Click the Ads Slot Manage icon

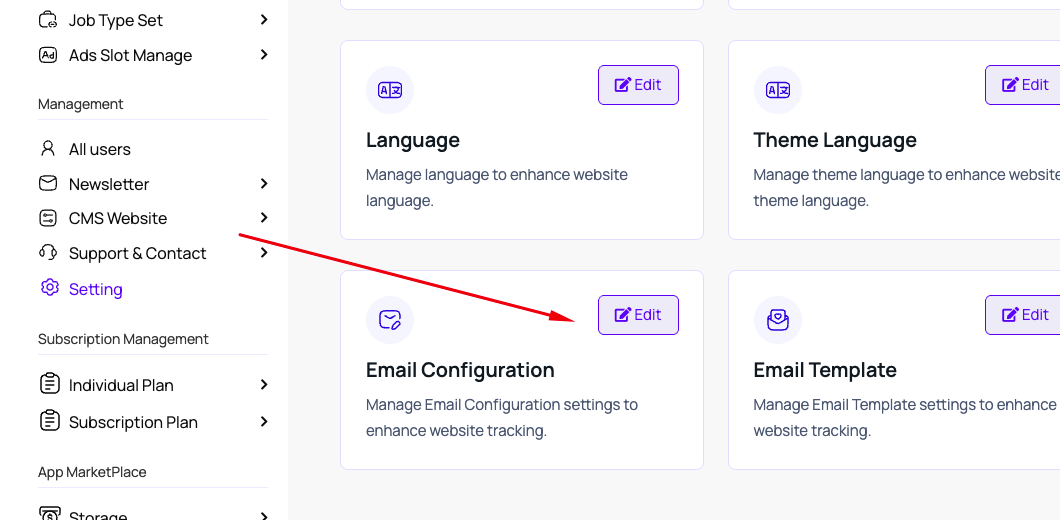[48, 55]
